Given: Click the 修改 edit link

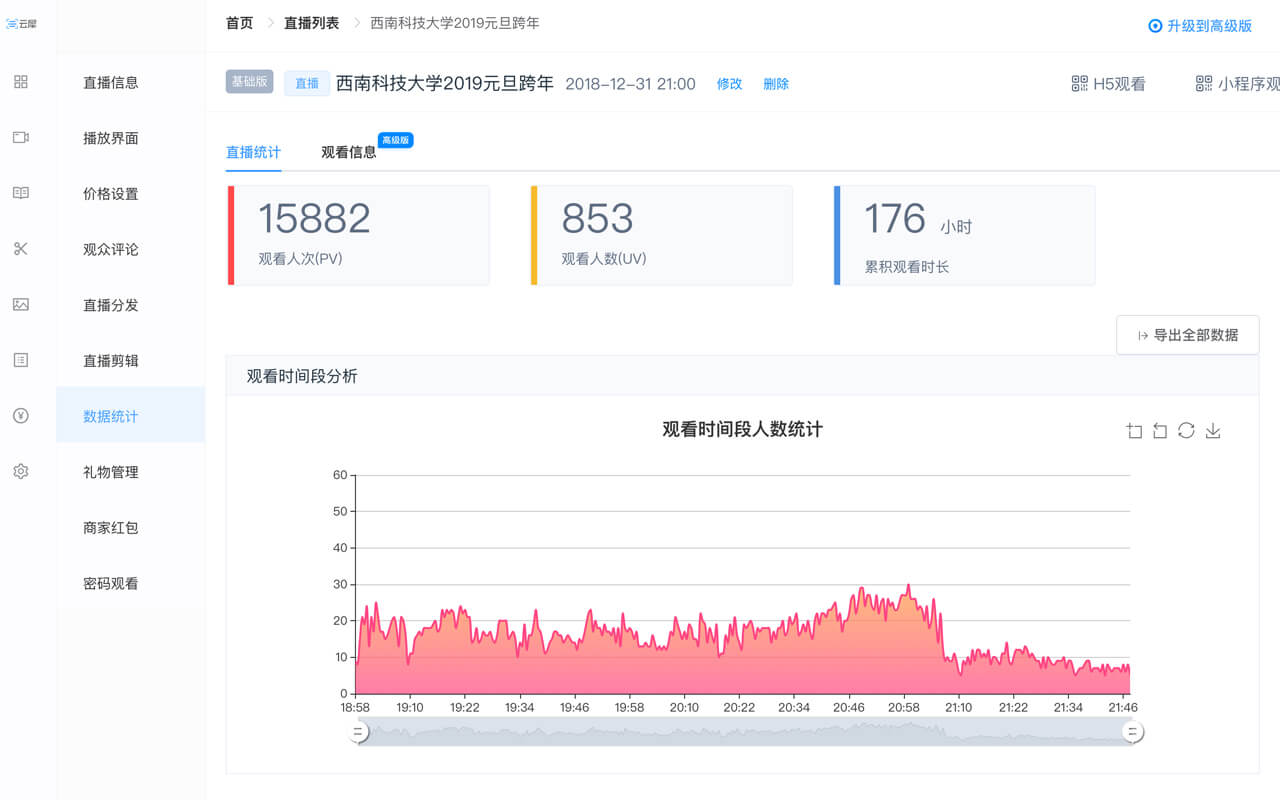Looking at the screenshot, I should click(729, 84).
